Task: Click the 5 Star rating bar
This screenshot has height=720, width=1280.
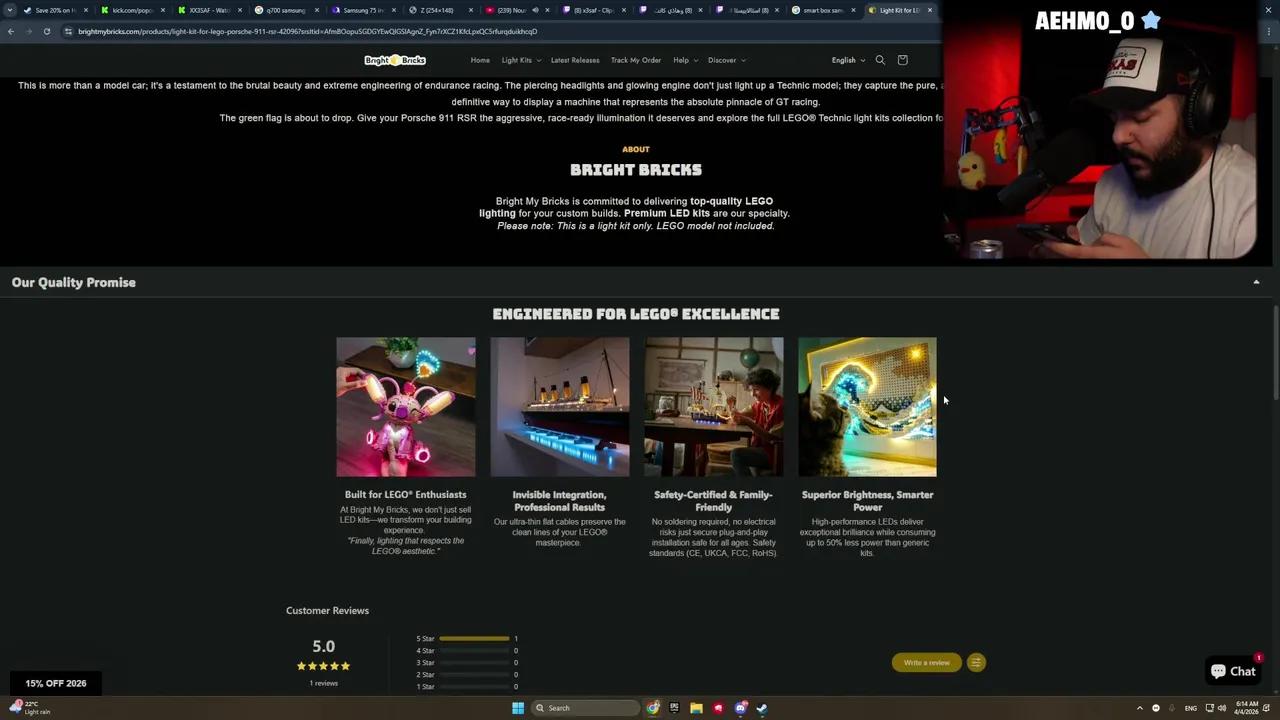Action: 474,638
